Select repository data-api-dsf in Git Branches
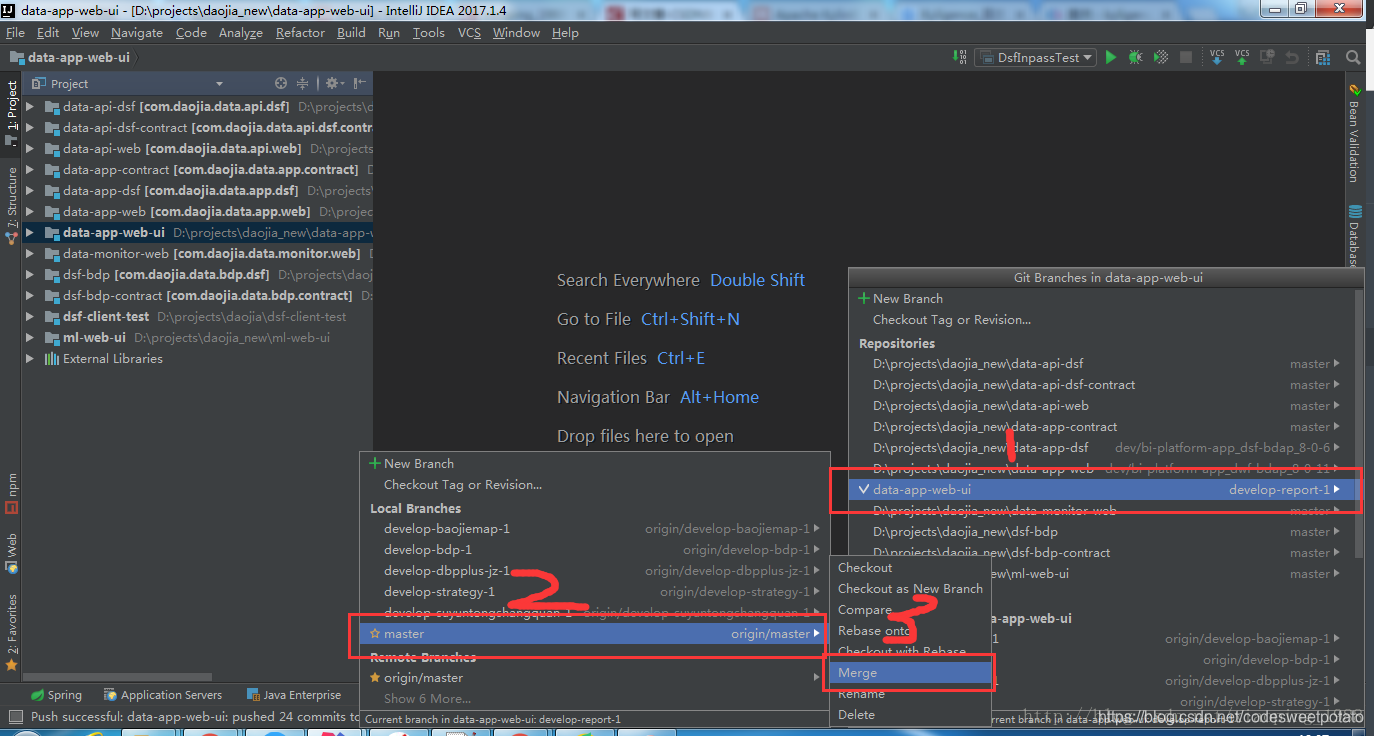 [1100, 364]
